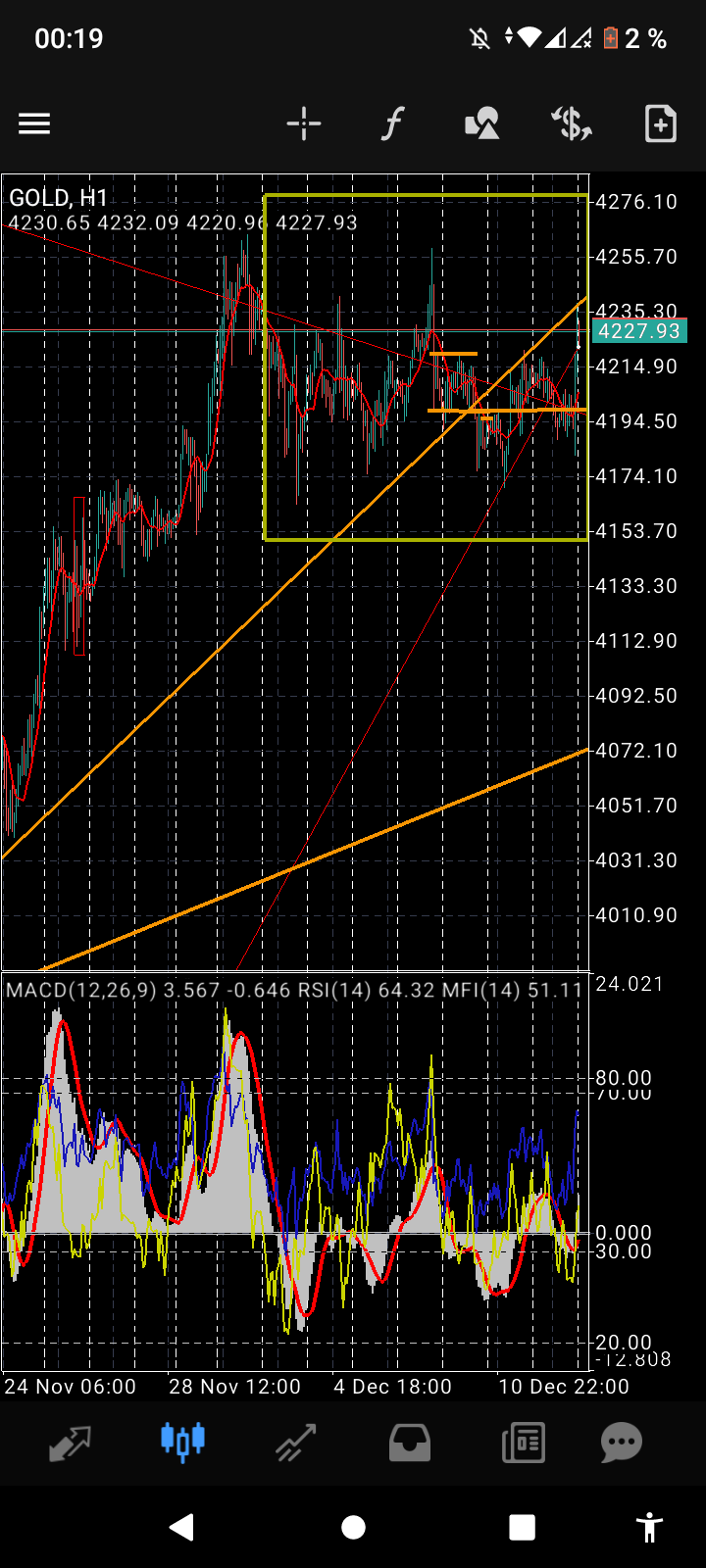The width and height of the screenshot is (706, 1568).
Task: Tap the indicator scale value 24.021
Action: [x=630, y=984]
